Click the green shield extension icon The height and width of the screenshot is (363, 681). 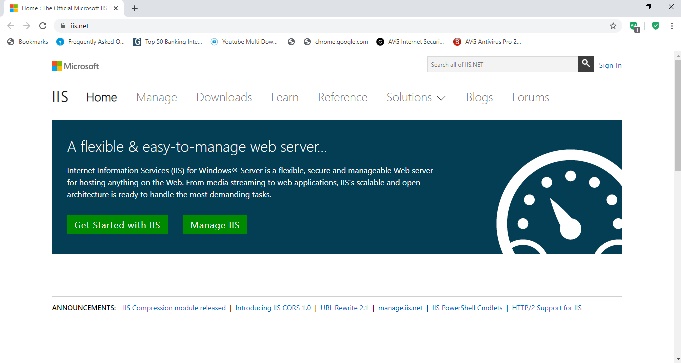(x=655, y=26)
